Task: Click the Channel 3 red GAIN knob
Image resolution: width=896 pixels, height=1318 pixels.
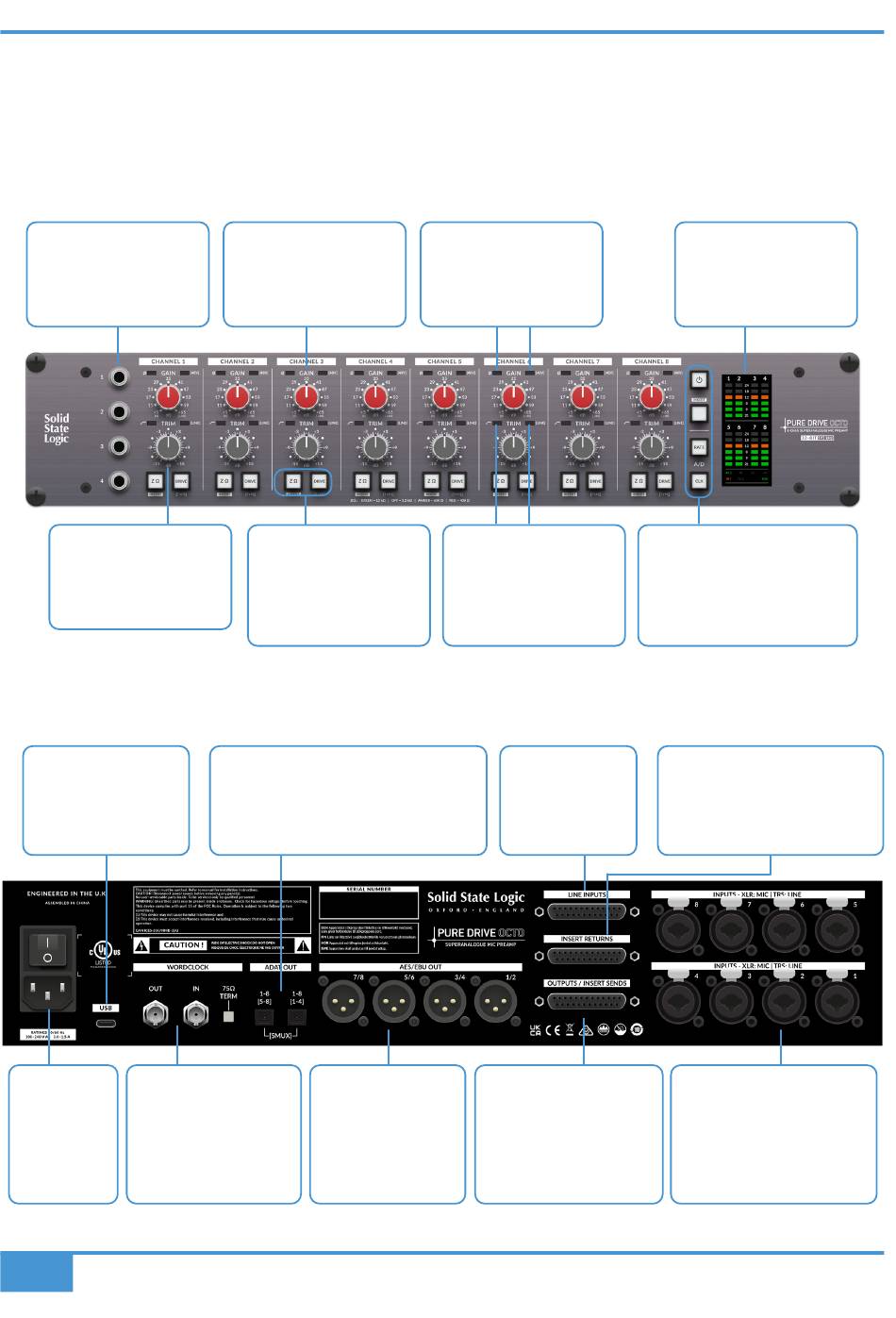Action: [306, 398]
